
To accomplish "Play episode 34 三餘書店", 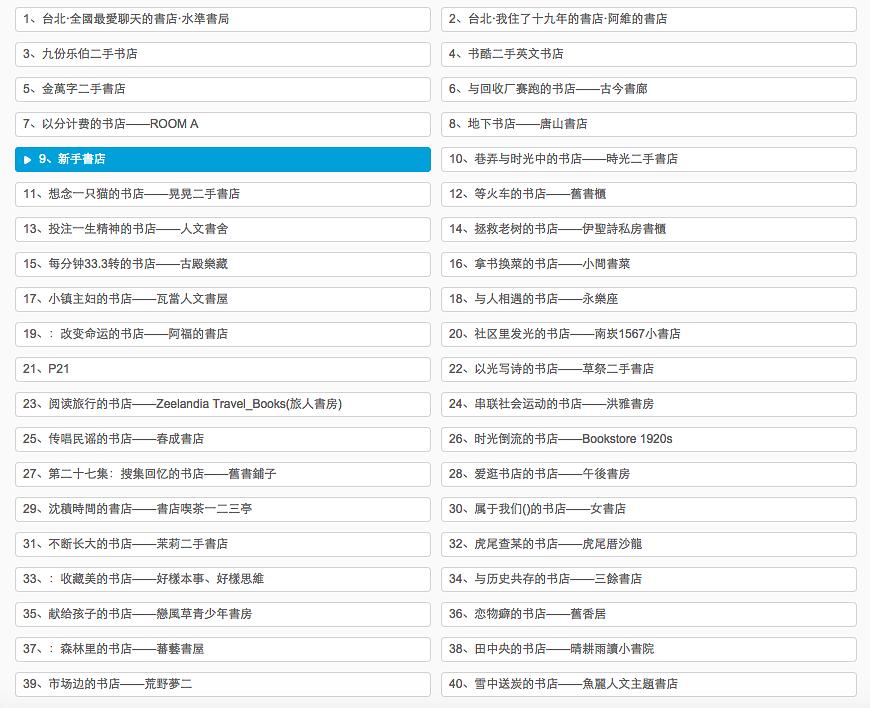I will point(649,579).
